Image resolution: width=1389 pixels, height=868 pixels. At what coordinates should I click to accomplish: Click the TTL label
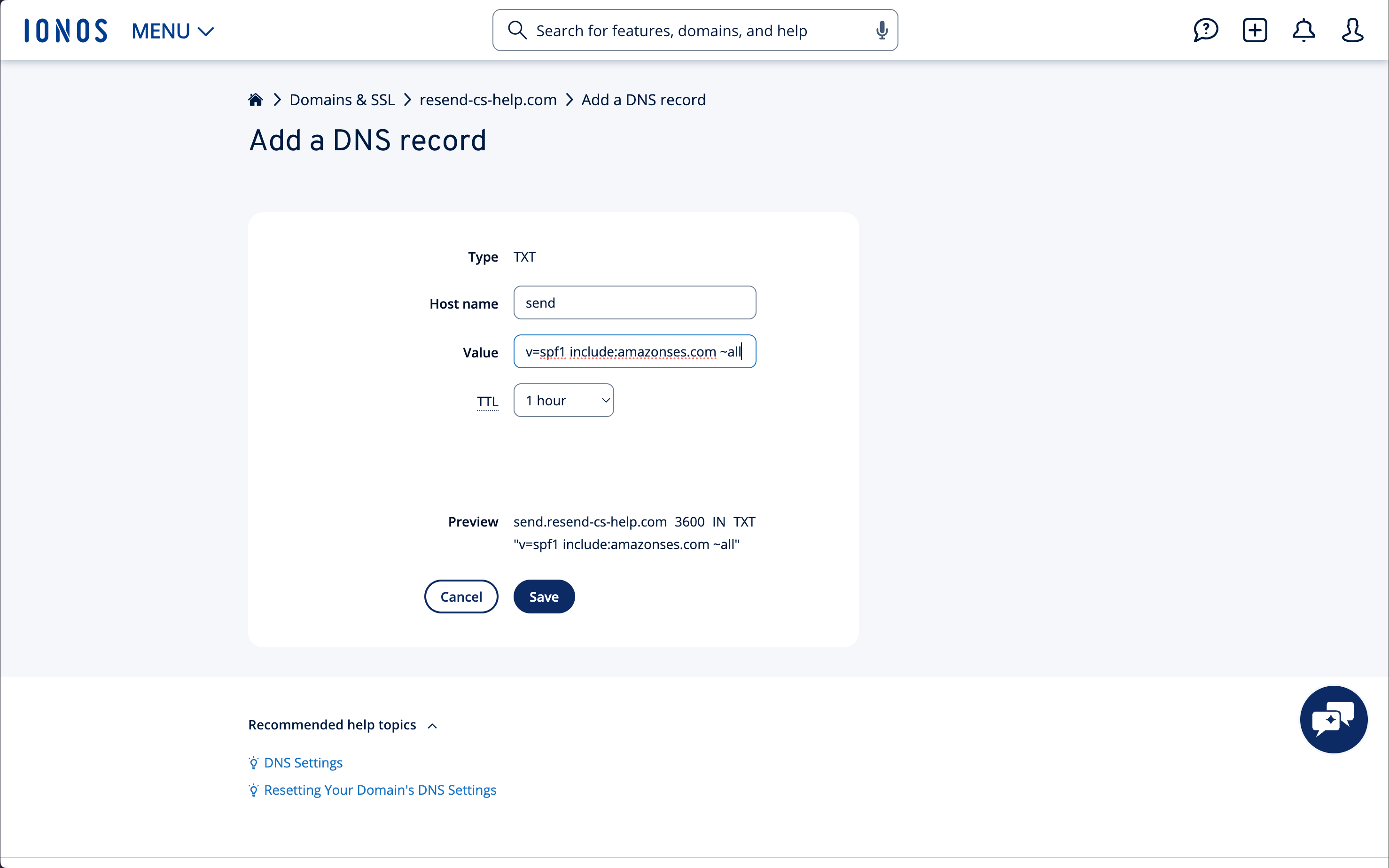[x=487, y=401]
